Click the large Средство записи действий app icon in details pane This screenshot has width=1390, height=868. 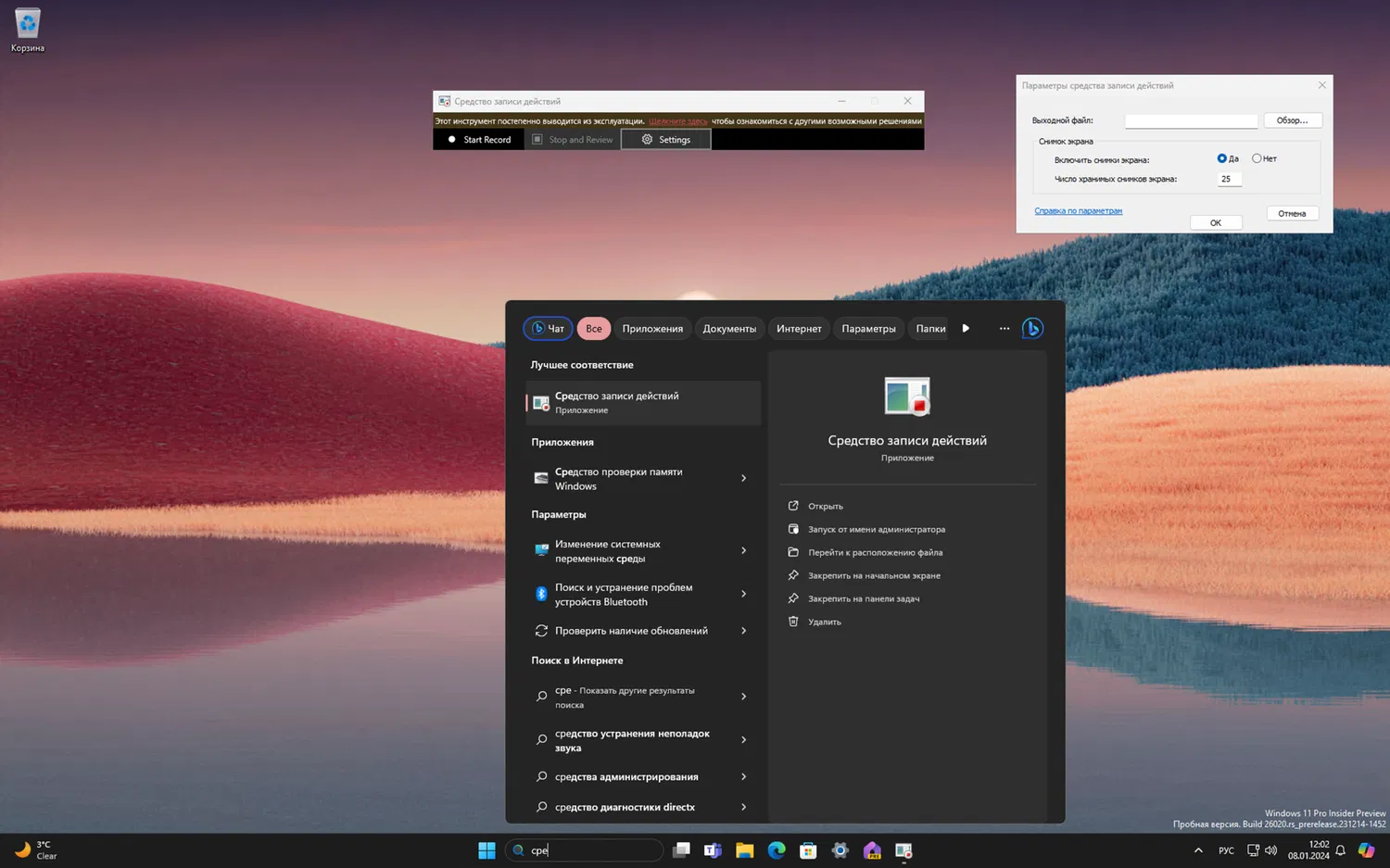[907, 396]
